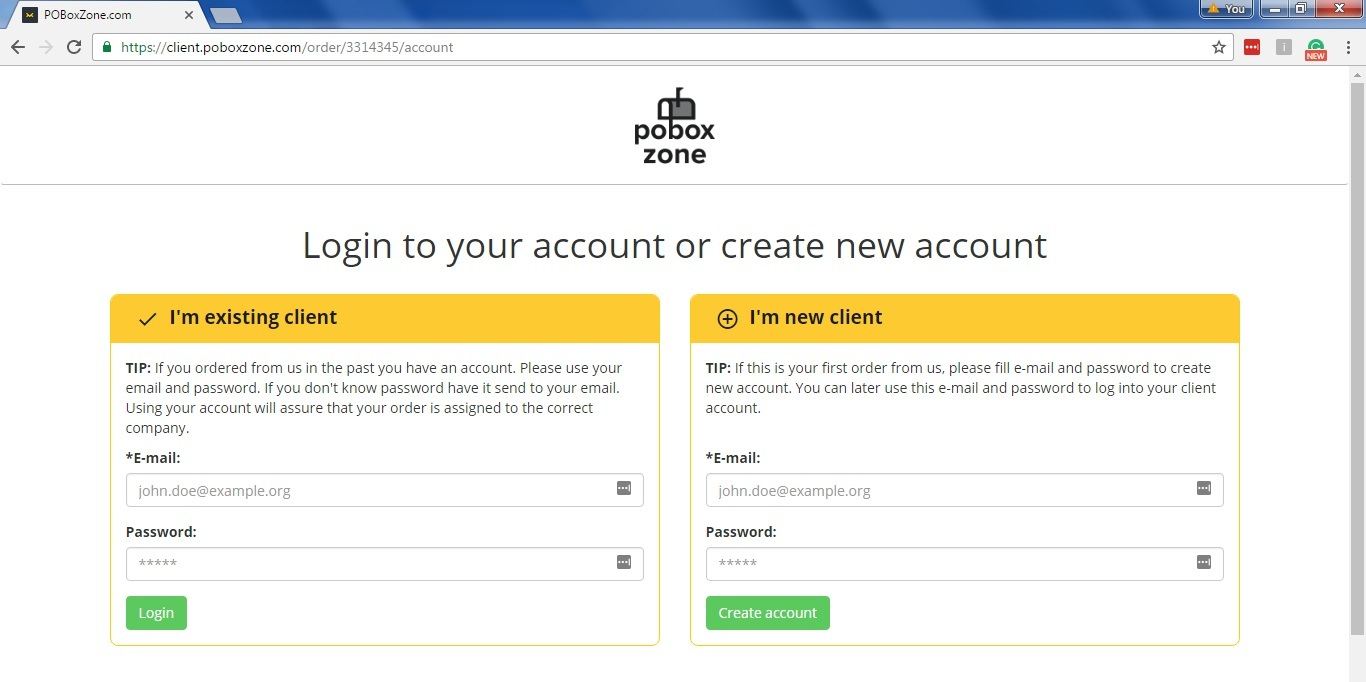Open the red password manager extension icon
The height and width of the screenshot is (682, 1366).
[1252, 47]
